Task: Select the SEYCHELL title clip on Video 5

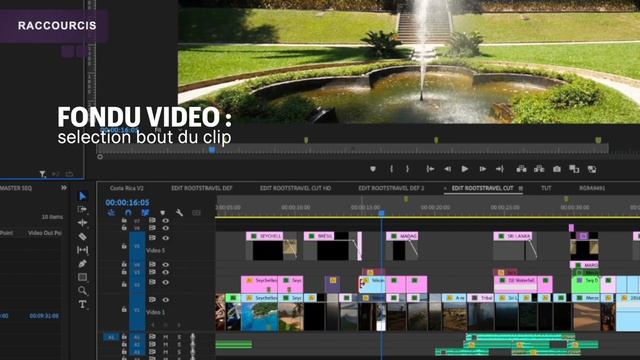Action: tap(264, 236)
